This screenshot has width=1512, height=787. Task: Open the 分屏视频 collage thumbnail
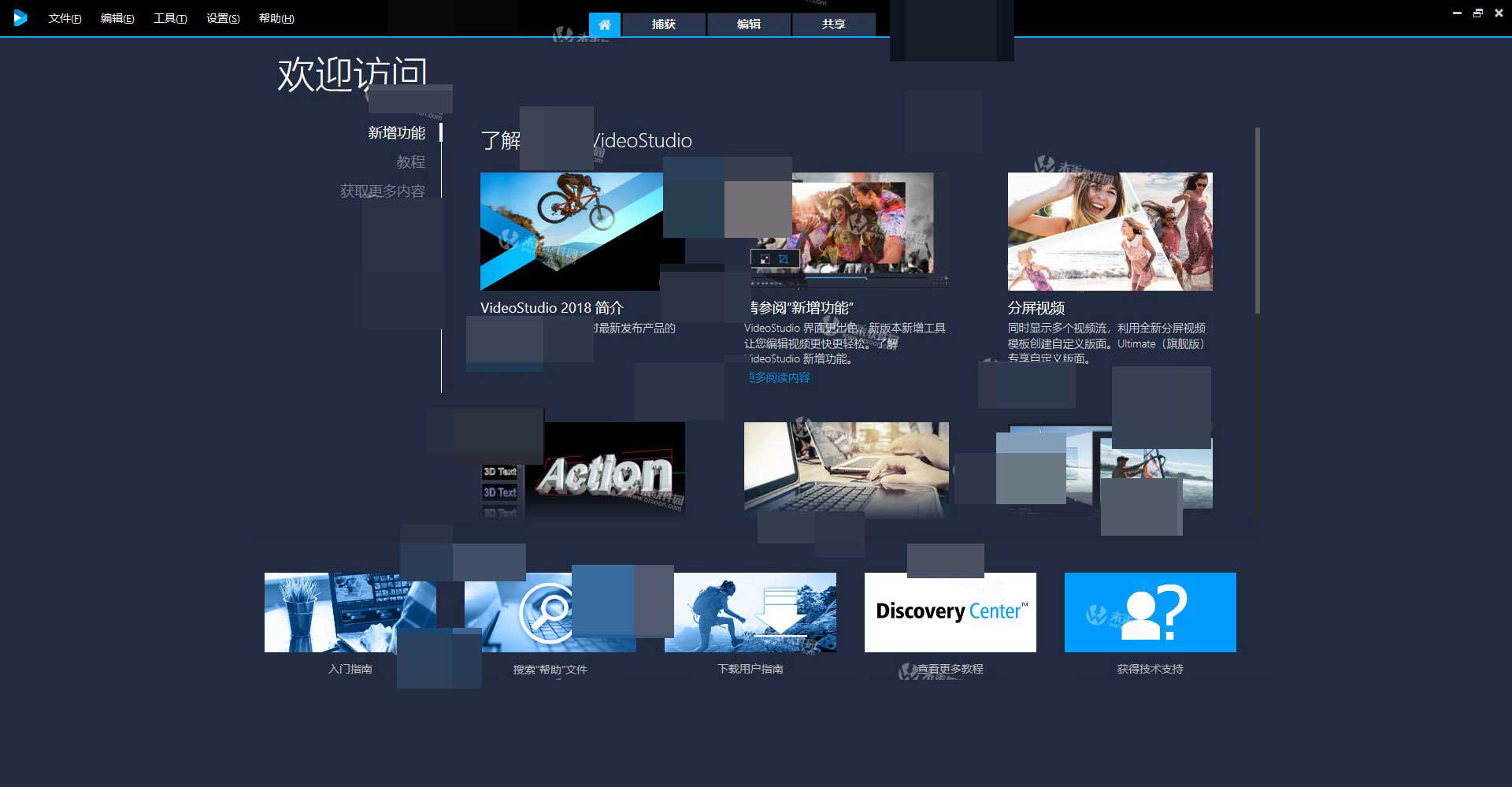(x=1110, y=231)
